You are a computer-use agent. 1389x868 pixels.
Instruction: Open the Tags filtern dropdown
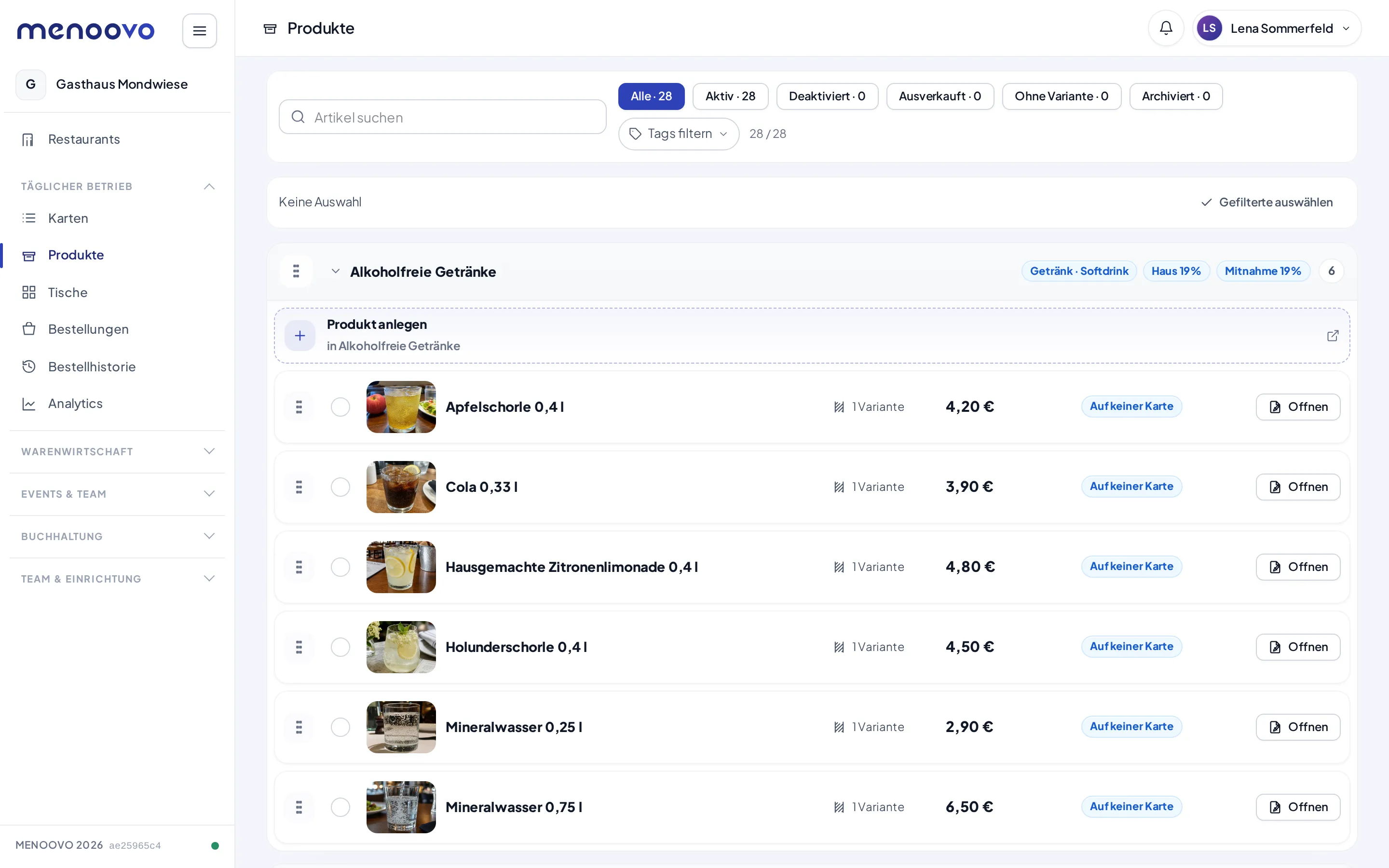[x=679, y=134]
